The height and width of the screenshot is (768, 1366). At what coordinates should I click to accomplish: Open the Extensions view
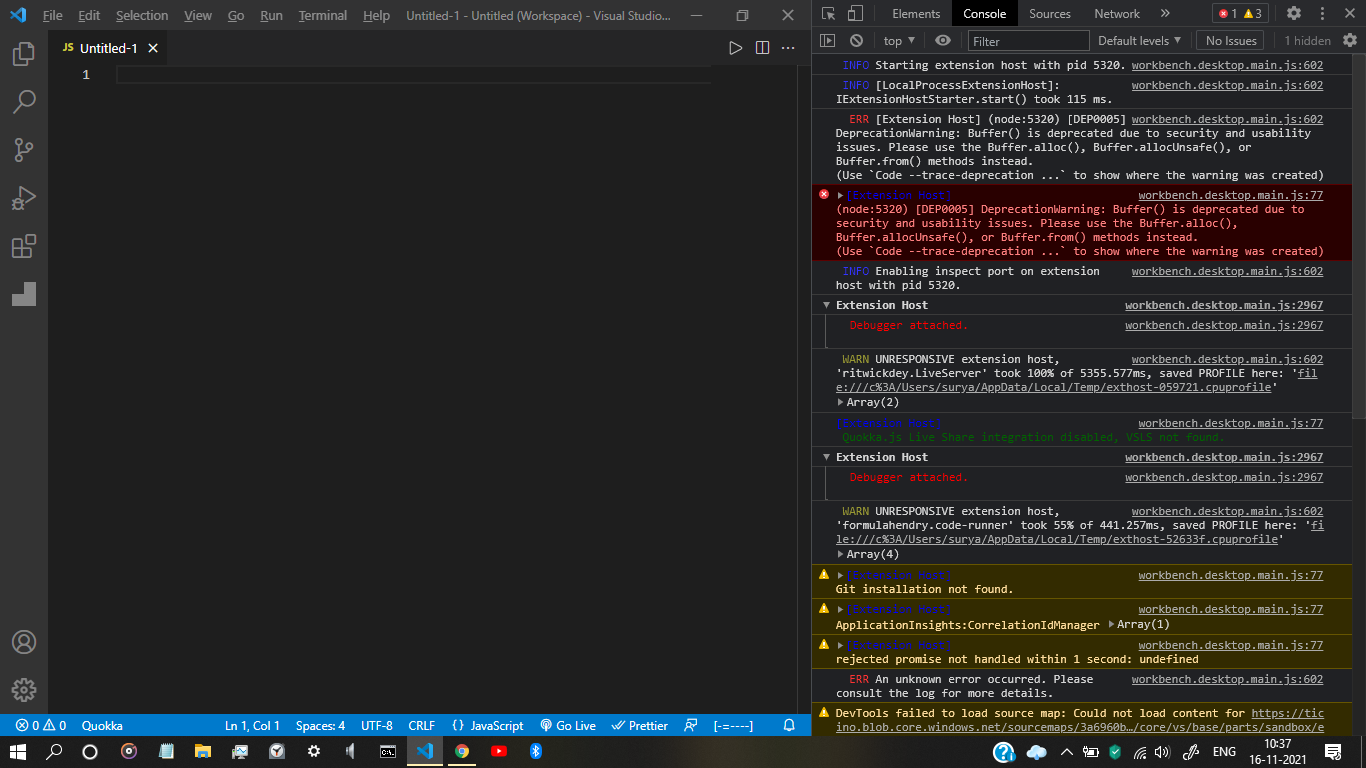pyautogui.click(x=24, y=246)
